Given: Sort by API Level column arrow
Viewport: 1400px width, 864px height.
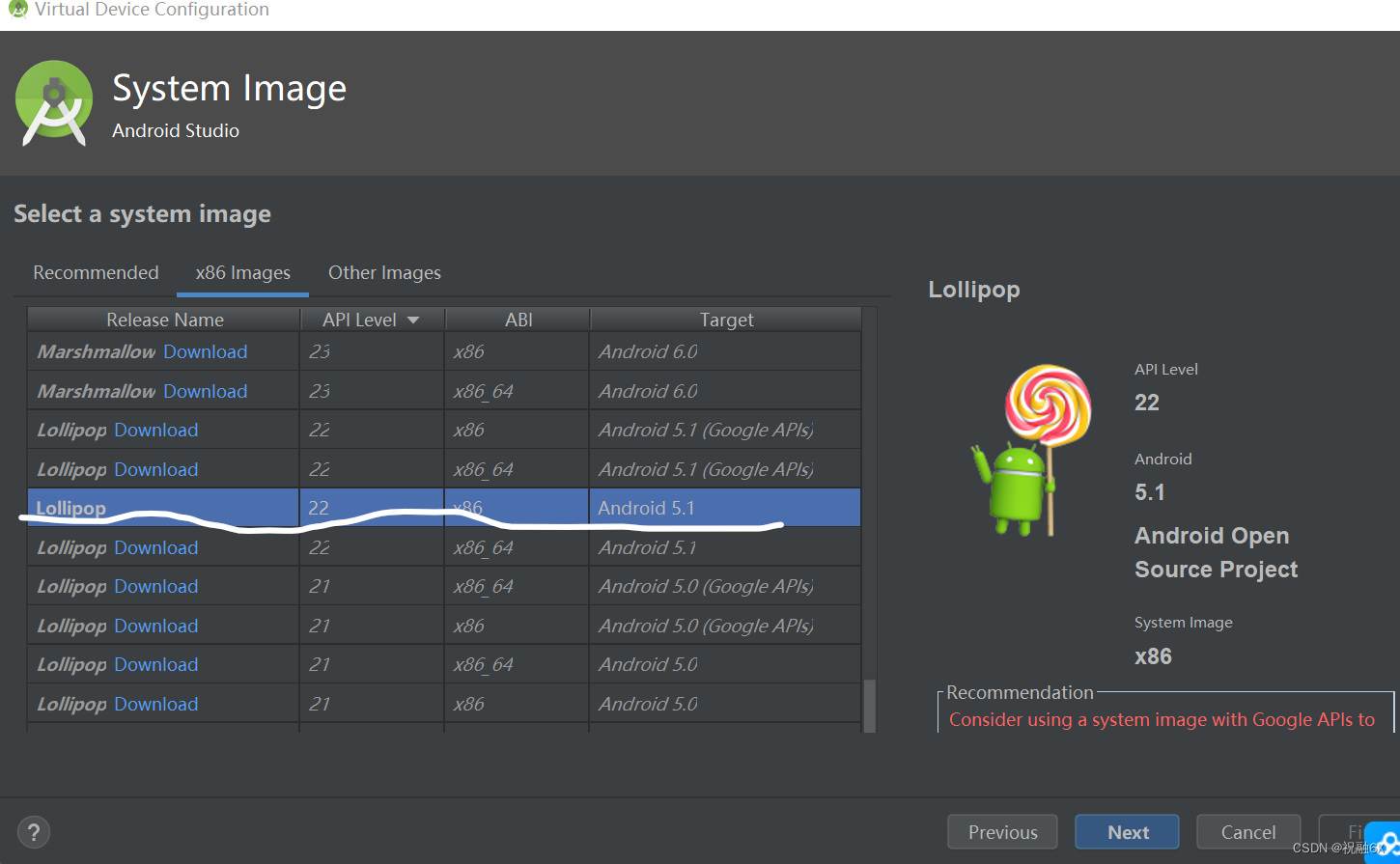Looking at the screenshot, I should tap(413, 321).
